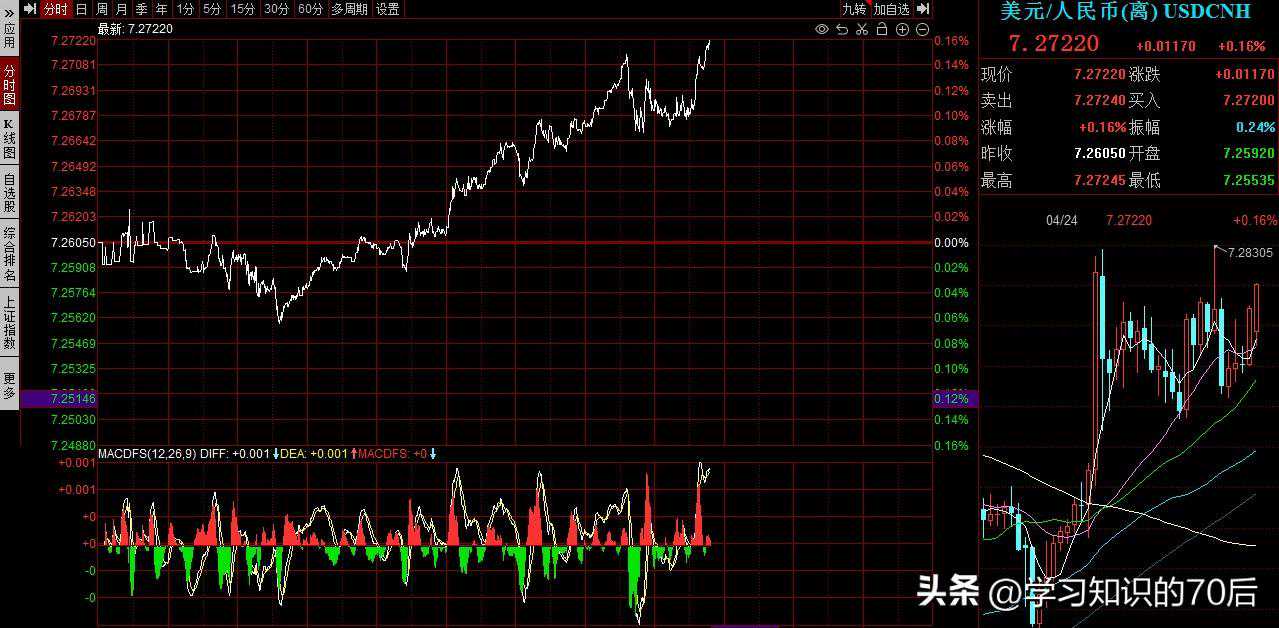
Task: Open K线图 in the left sidebar
Action: pos(9,138)
